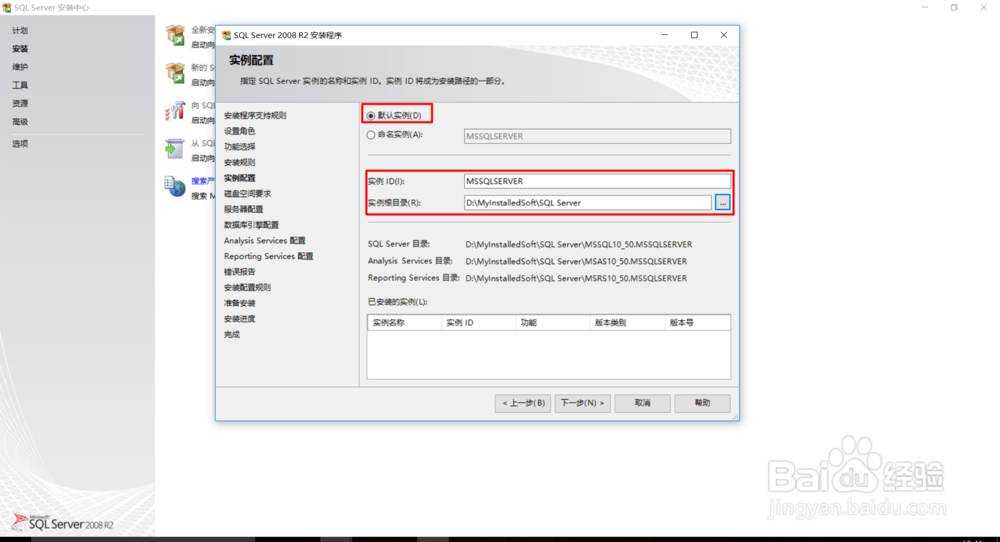1000x542 pixels.
Task: Select 实例配置 step in wizard list
Action: pyautogui.click(x=239, y=178)
